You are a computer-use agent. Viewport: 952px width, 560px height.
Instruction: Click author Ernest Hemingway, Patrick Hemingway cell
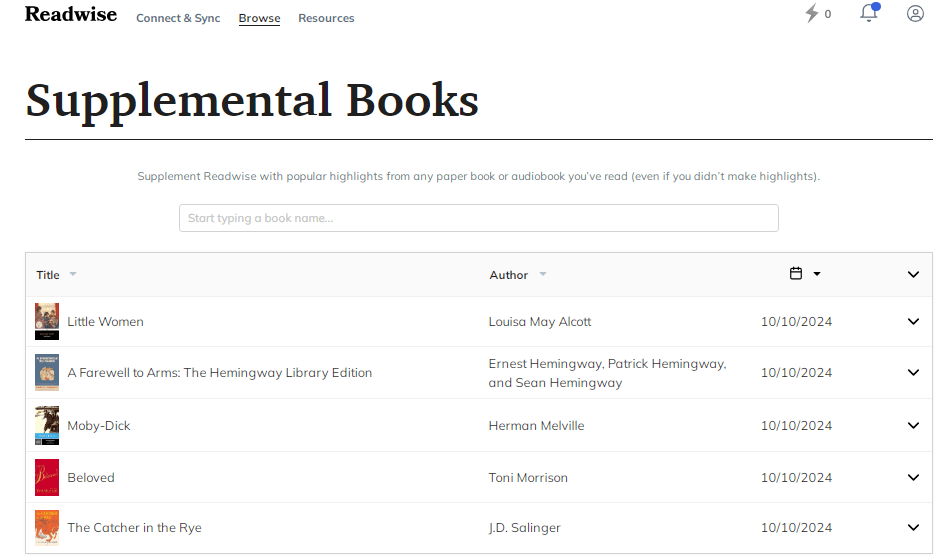(607, 373)
